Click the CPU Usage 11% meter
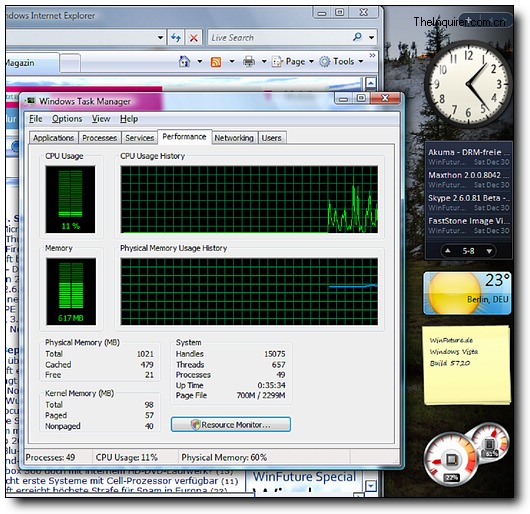530x514 pixels. (70, 199)
